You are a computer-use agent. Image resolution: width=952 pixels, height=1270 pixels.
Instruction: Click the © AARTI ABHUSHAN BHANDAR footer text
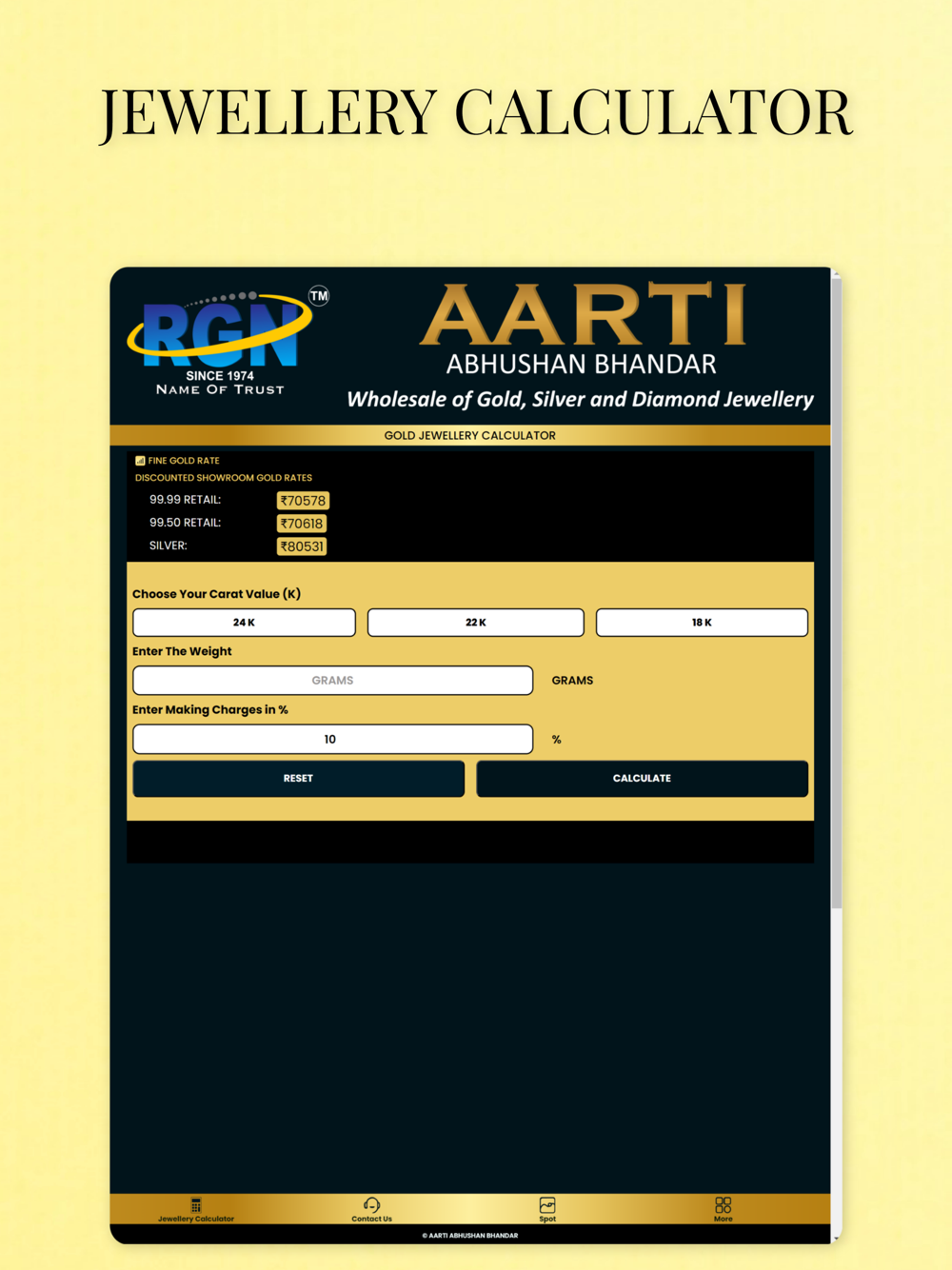tap(470, 1236)
